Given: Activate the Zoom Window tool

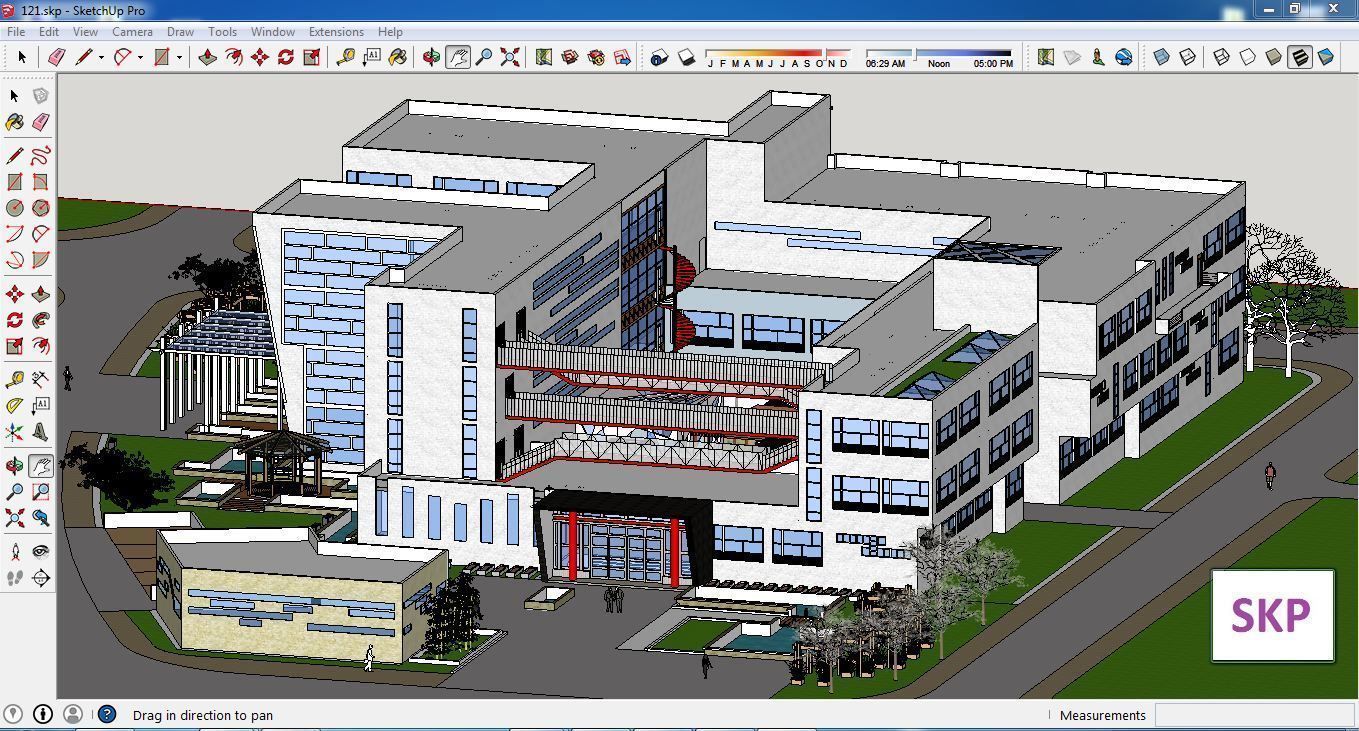Looking at the screenshot, I should click(x=40, y=492).
